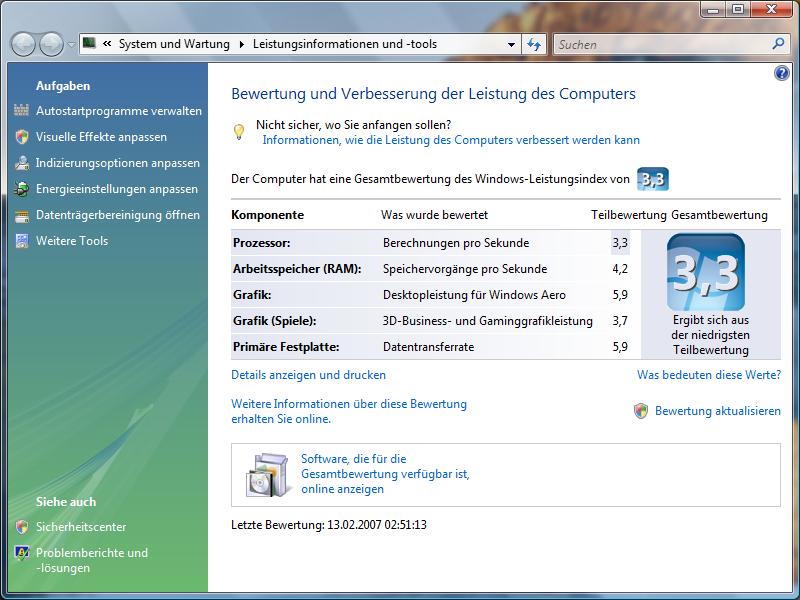Click Desktopleistung für Windows Aero text
Screen dimensions: 800x600
(x=474, y=295)
